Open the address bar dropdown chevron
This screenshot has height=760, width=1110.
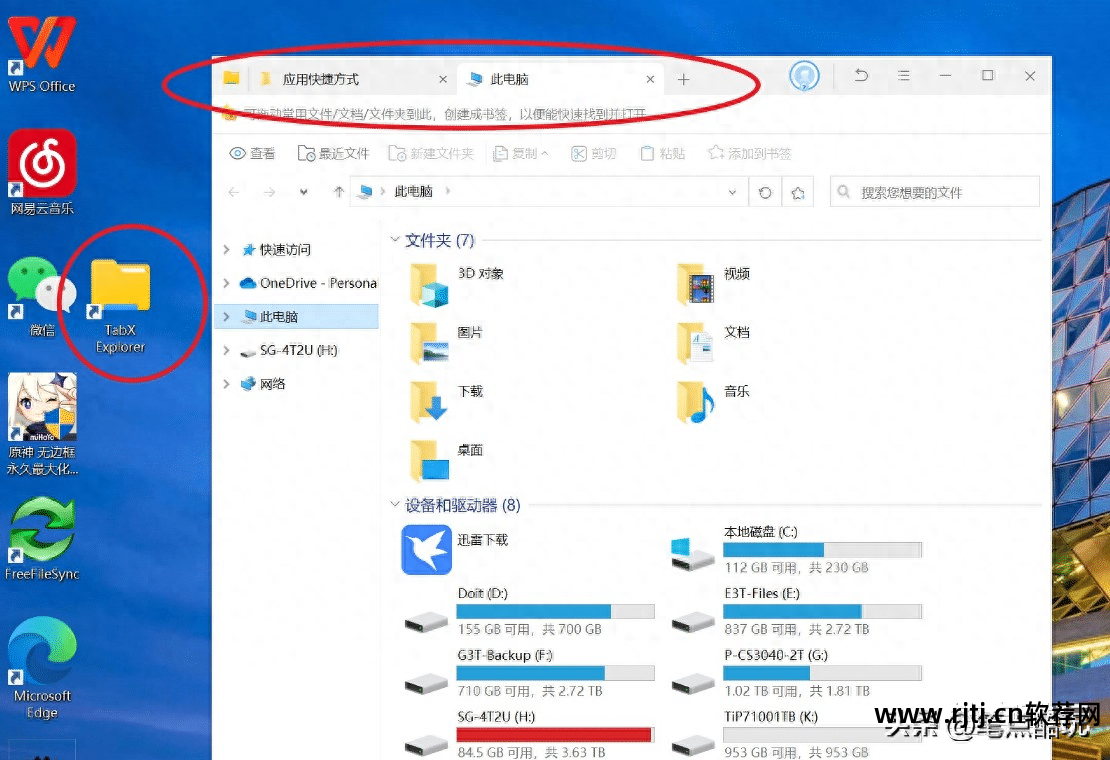coord(733,191)
